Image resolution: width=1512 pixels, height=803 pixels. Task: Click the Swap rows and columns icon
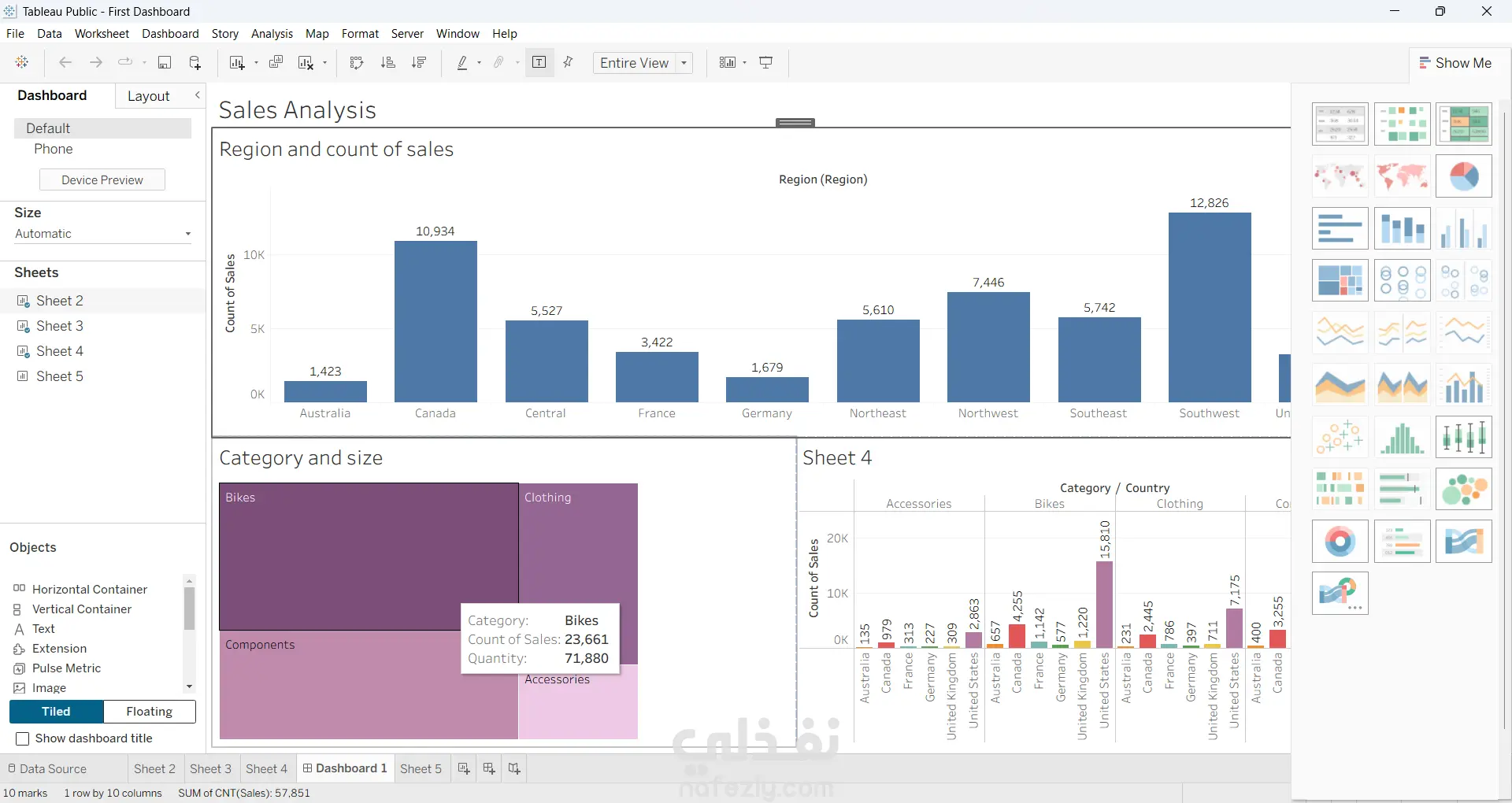click(357, 63)
